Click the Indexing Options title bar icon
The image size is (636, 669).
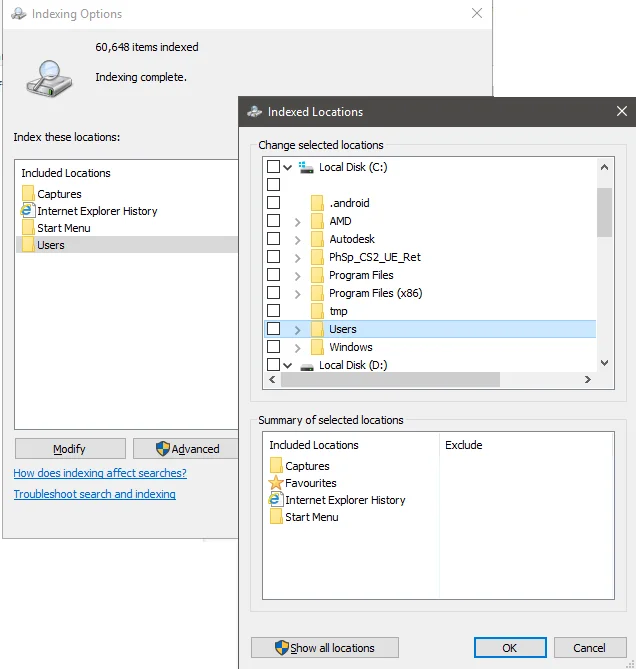[x=19, y=14]
